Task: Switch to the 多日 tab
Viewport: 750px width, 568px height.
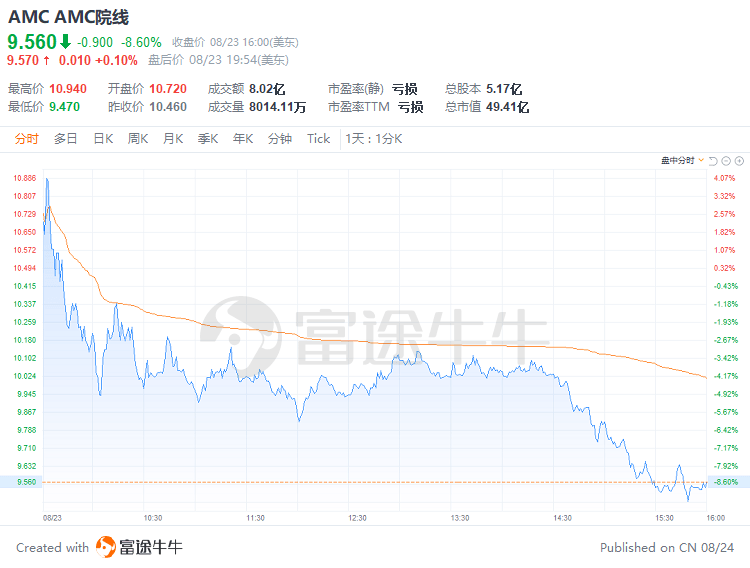Action: click(x=66, y=139)
